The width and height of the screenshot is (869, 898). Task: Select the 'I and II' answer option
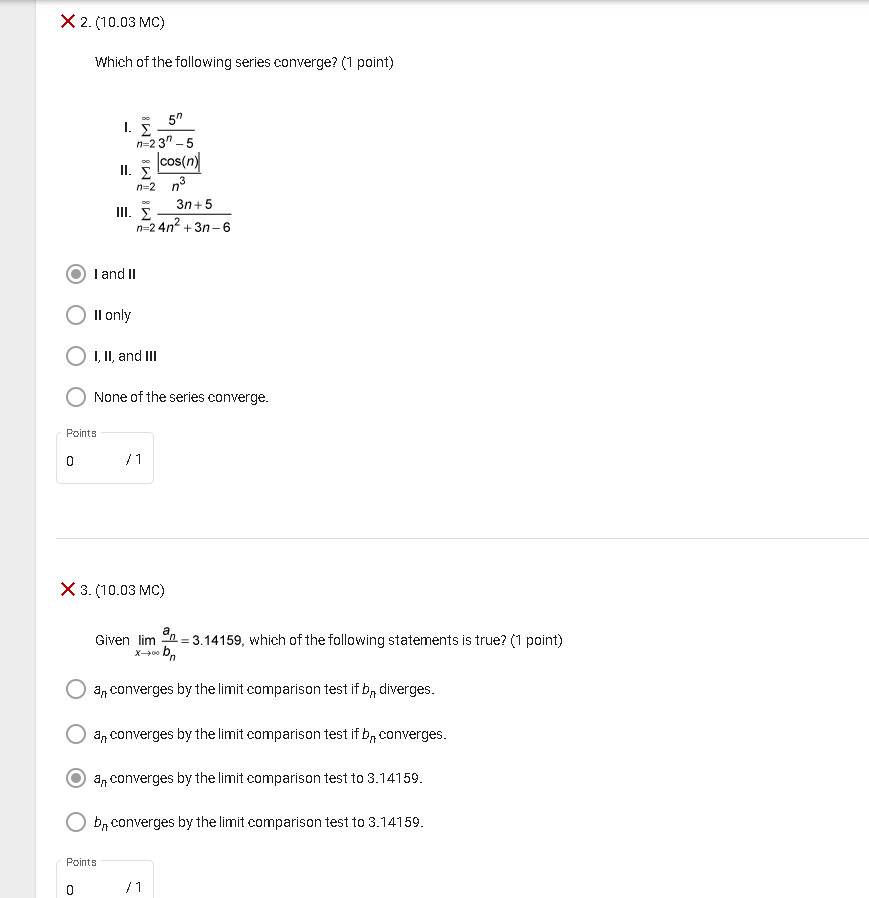pos(75,274)
